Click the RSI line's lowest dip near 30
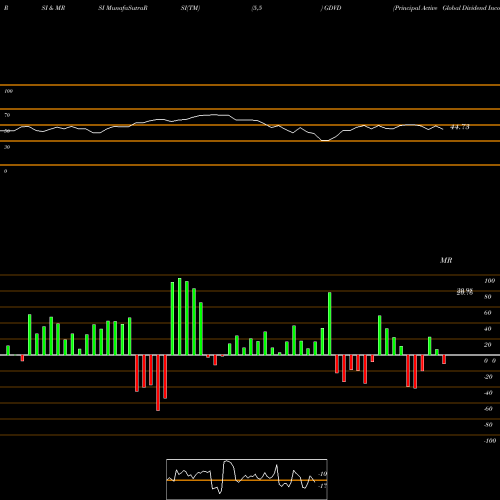The width and height of the screenshot is (500, 500). tap(325, 141)
